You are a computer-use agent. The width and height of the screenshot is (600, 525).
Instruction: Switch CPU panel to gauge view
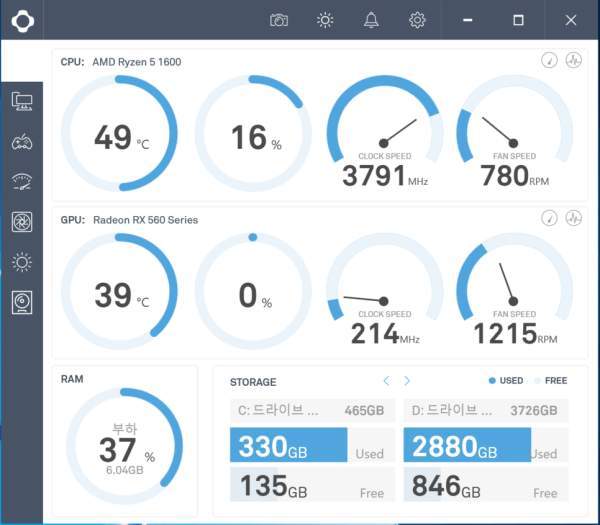pyautogui.click(x=549, y=60)
